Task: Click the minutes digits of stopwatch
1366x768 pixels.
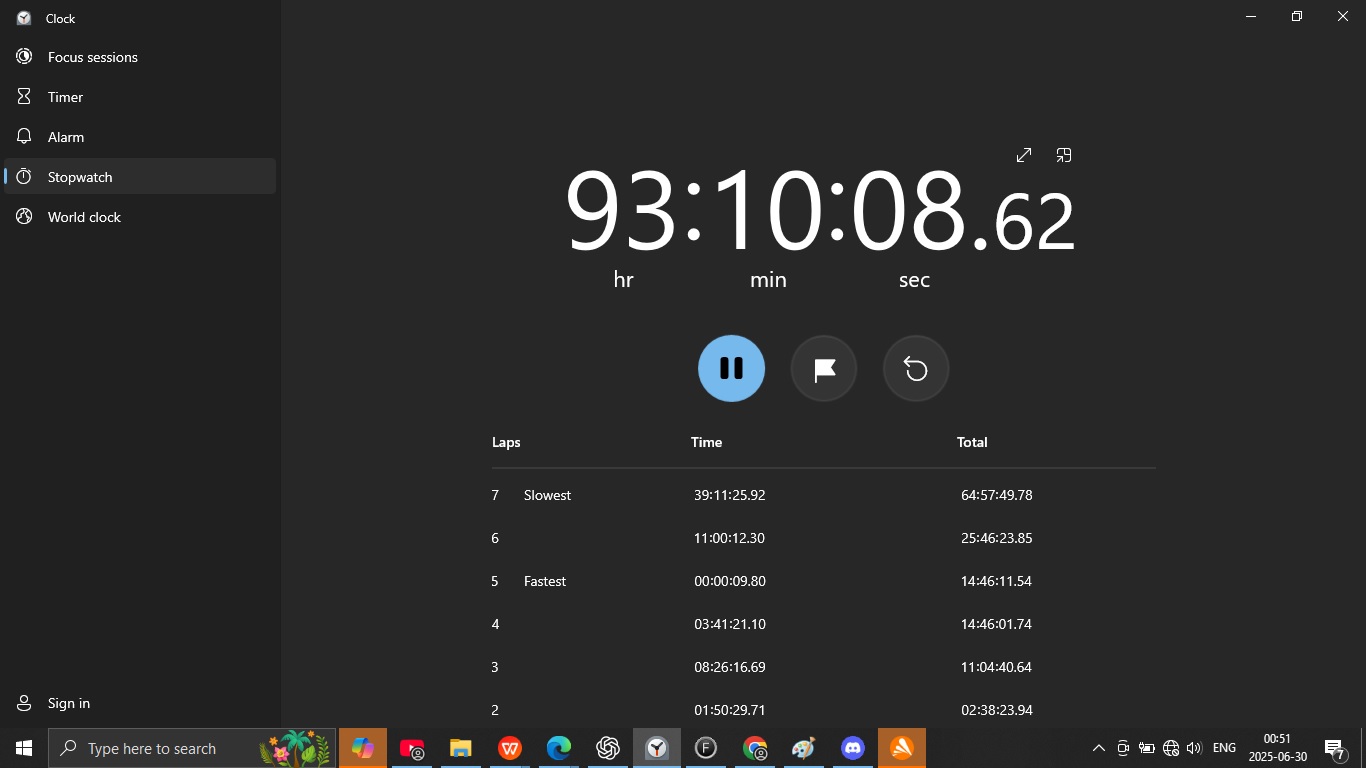Action: pyautogui.click(x=767, y=211)
